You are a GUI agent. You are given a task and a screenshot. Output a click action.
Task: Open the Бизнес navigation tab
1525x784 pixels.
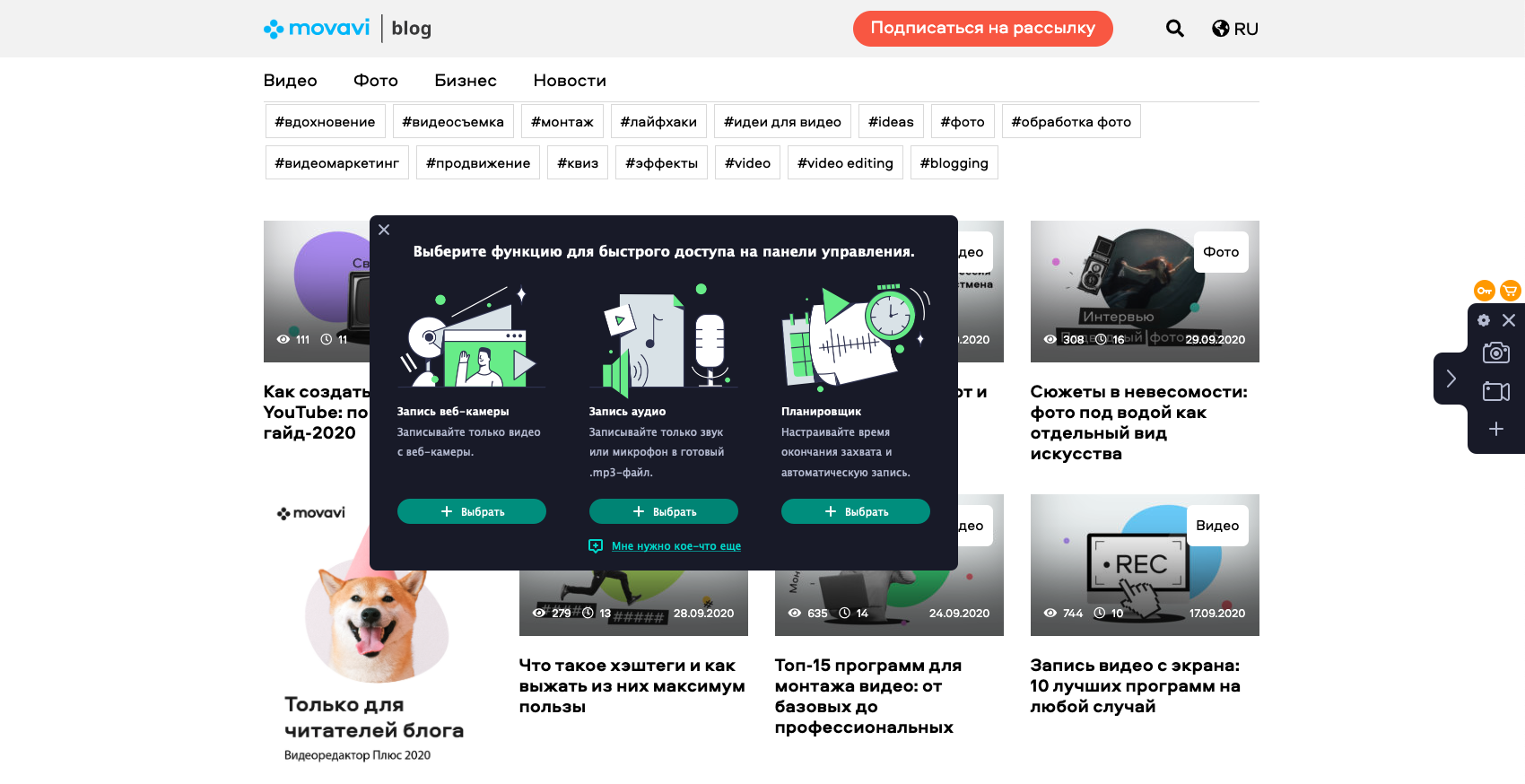[465, 81]
